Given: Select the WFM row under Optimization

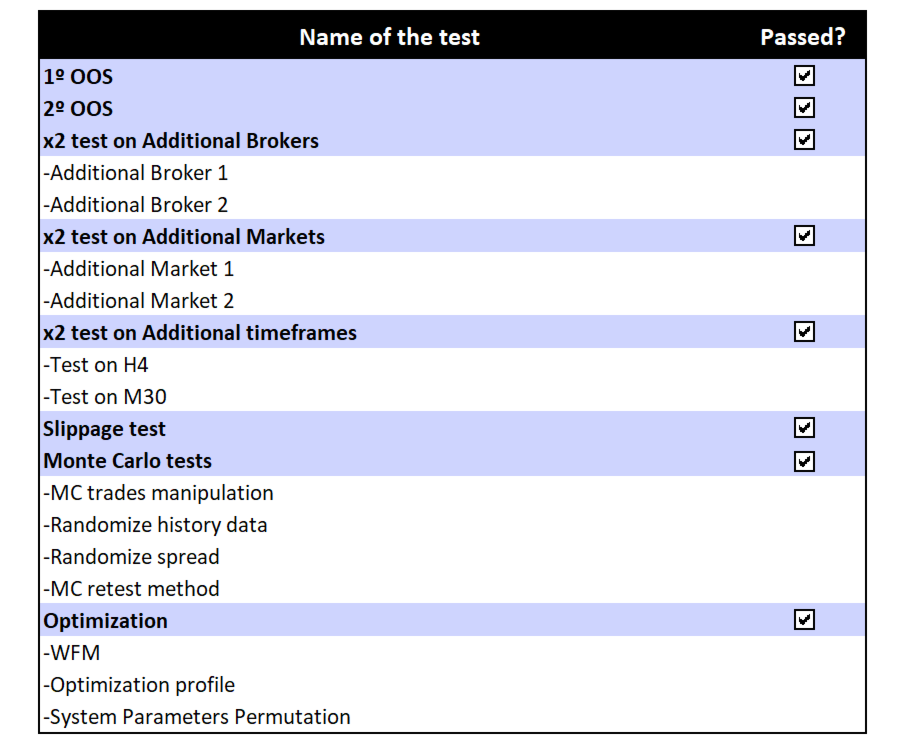Looking at the screenshot, I should (73, 653).
